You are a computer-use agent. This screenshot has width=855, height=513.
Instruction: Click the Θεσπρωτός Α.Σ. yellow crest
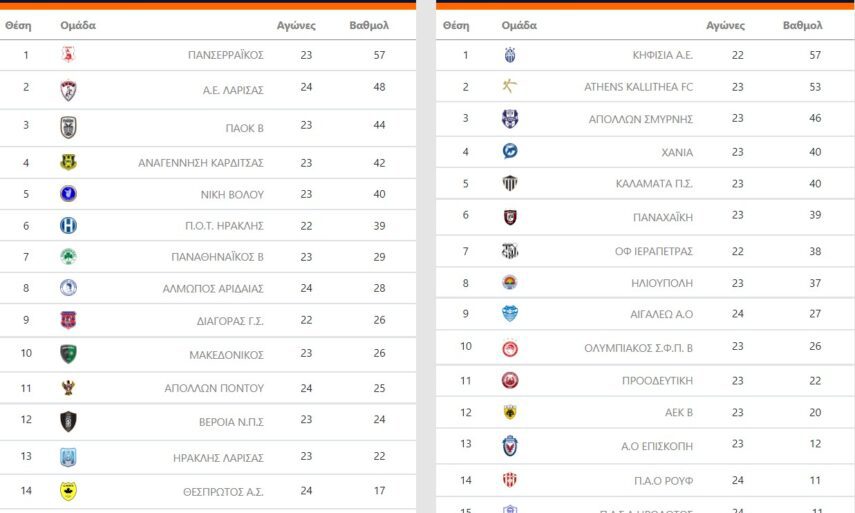[x=68, y=491]
